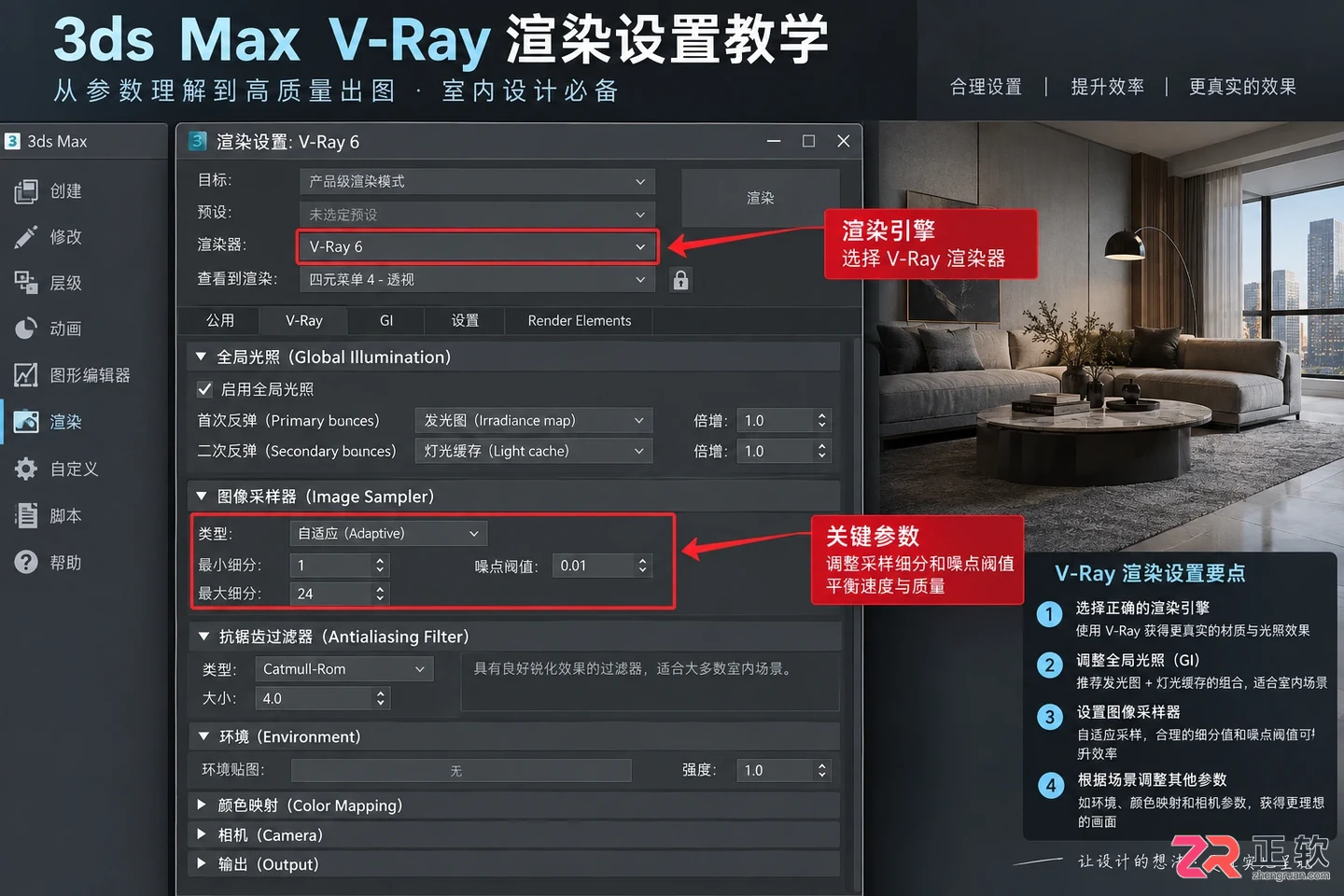The width and height of the screenshot is (1344, 896).
Task: Open the 渲染器 V-Ray 6 dropdown
Action: (x=477, y=246)
